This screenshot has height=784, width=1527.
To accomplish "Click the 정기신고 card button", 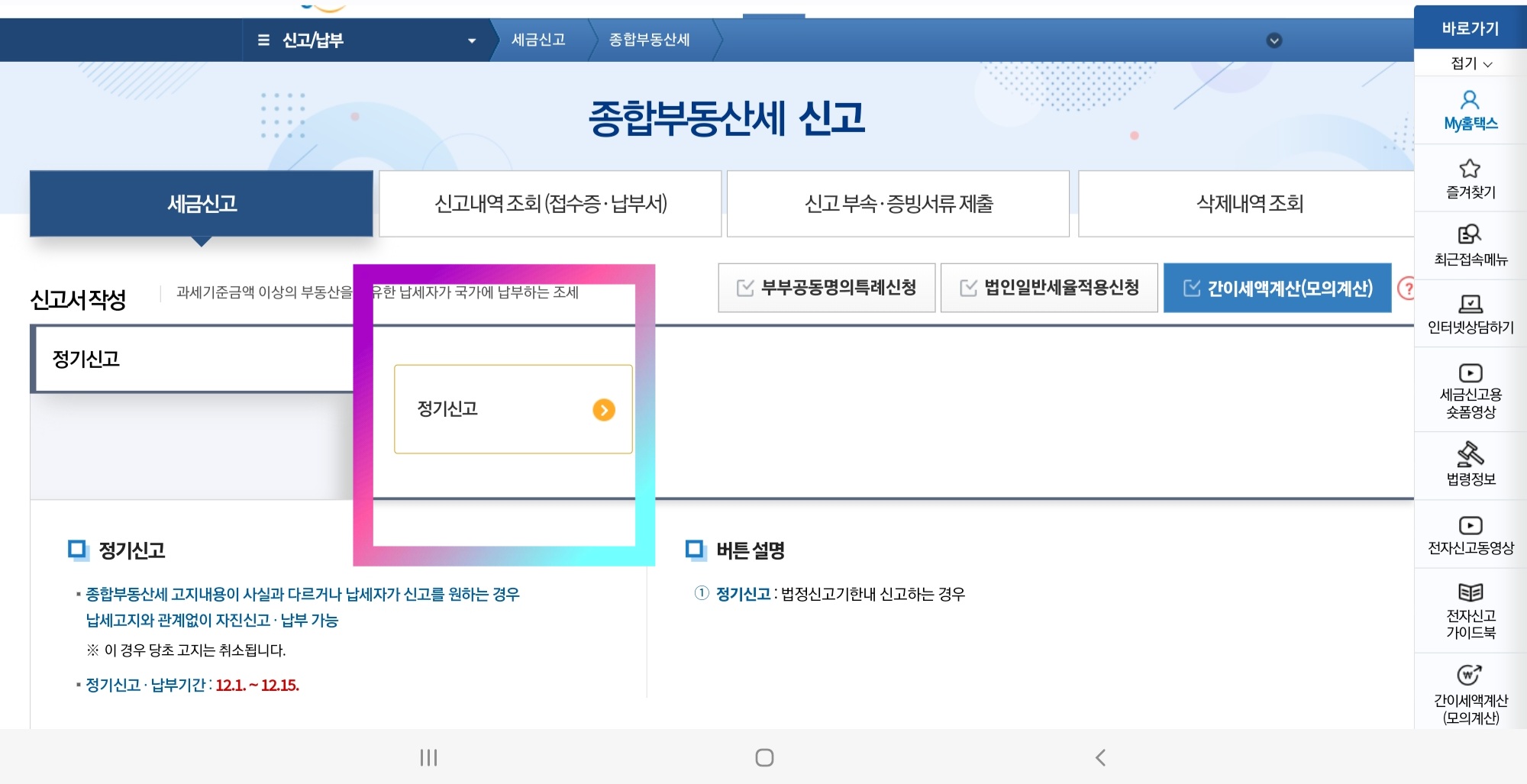I will 513,409.
